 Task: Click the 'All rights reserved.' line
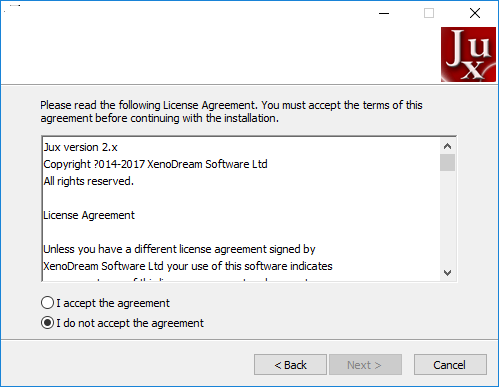click(89, 181)
